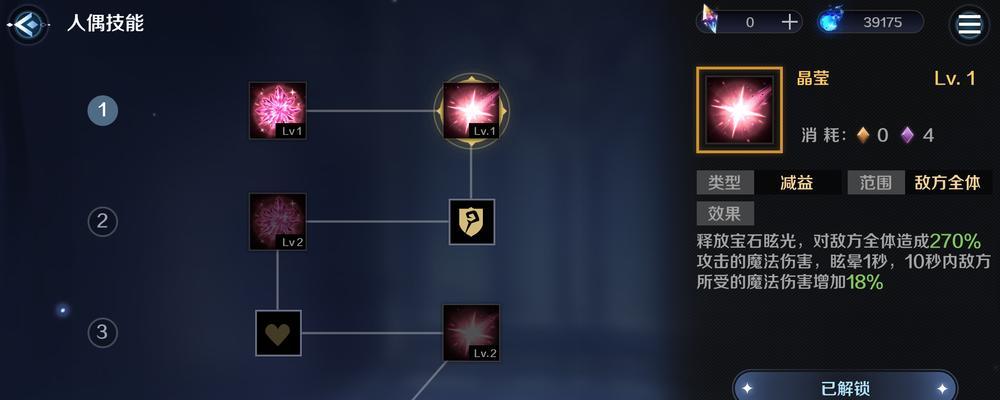Viewport: 1000px width, 400px height.
Task: Open the hamburger menu icon
Action: pos(969,25)
